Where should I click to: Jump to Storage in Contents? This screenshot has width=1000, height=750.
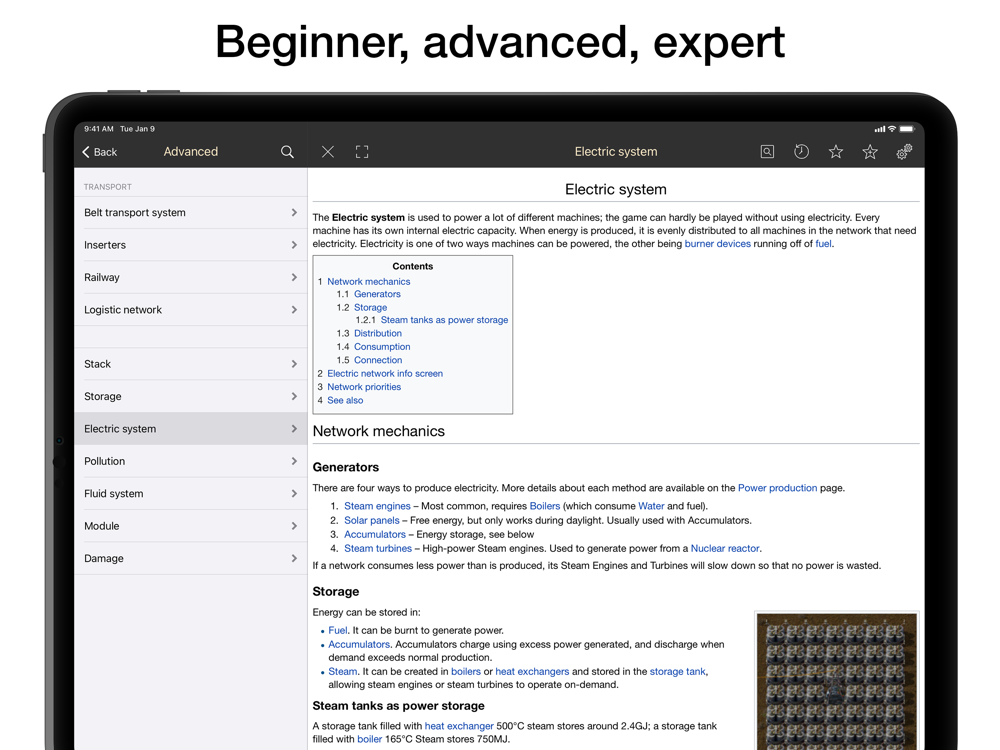tap(371, 307)
